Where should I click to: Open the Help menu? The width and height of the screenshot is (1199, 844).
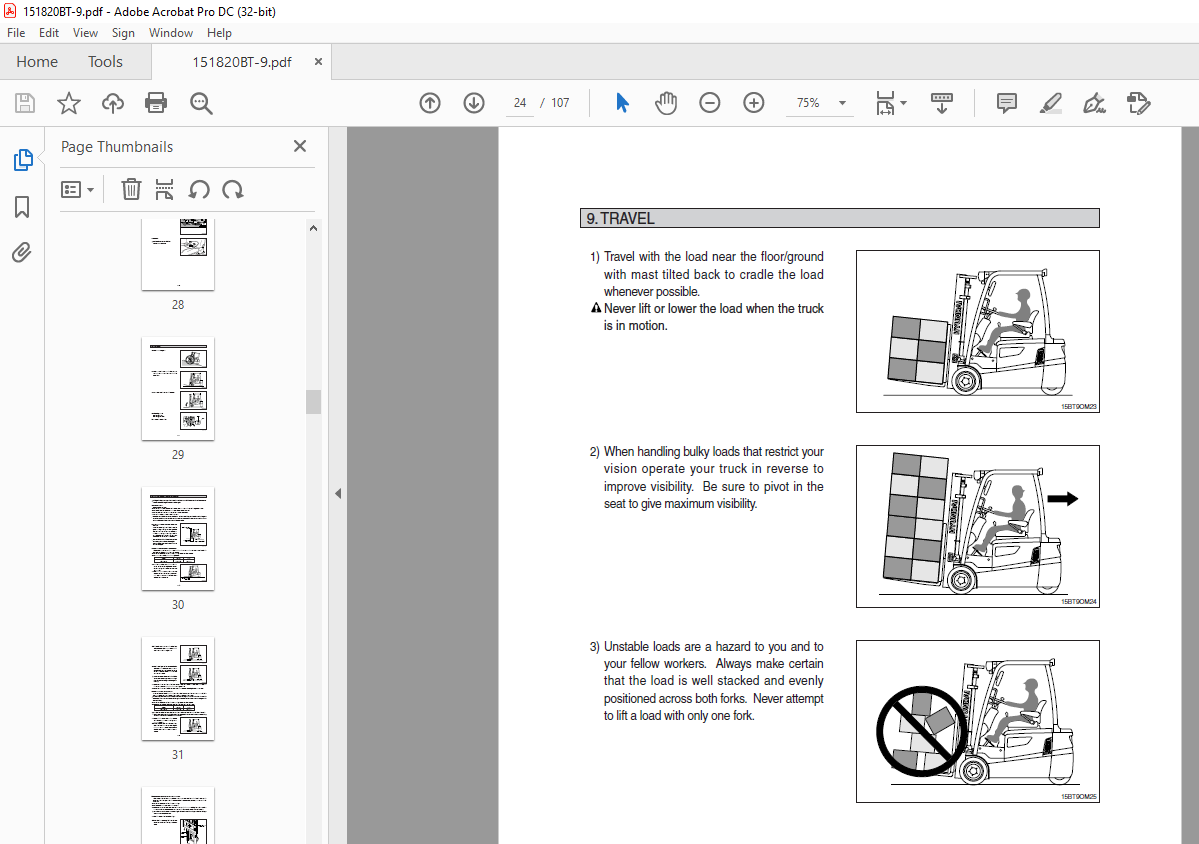(x=219, y=33)
